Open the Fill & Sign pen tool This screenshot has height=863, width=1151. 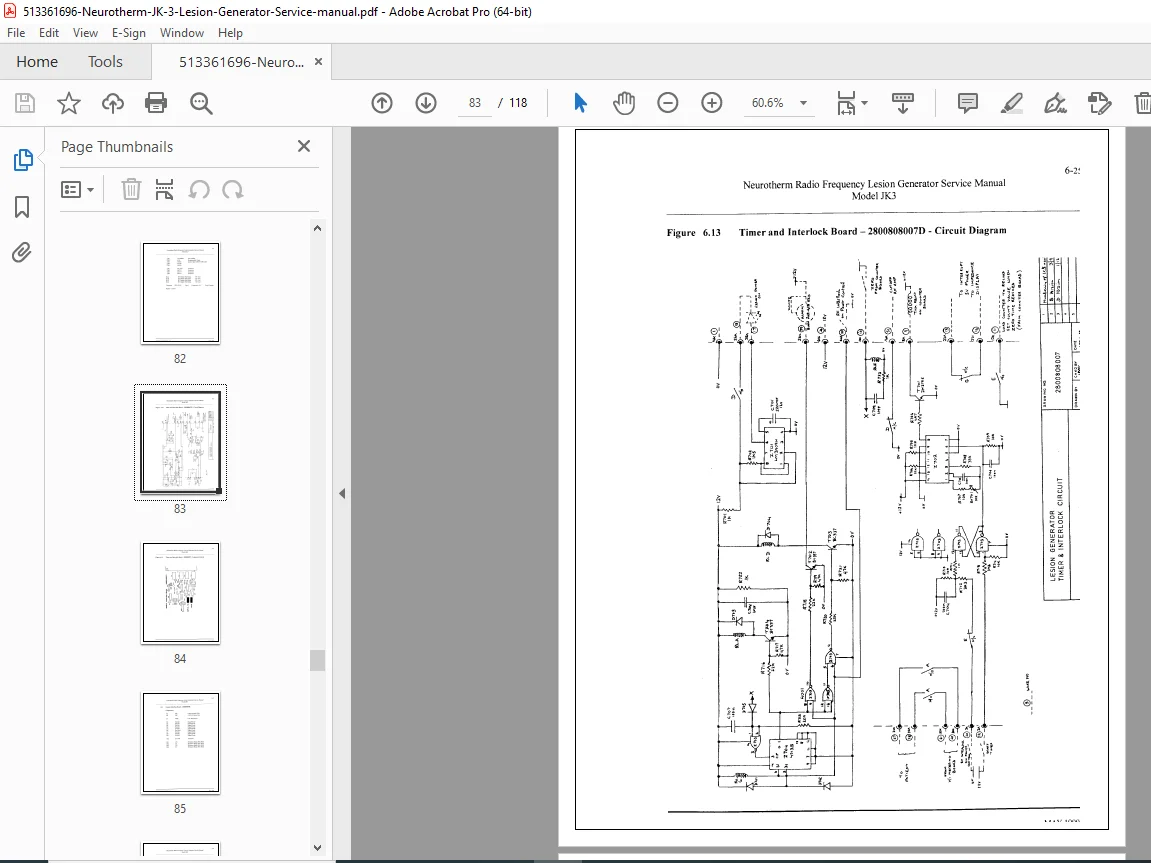click(x=1056, y=103)
